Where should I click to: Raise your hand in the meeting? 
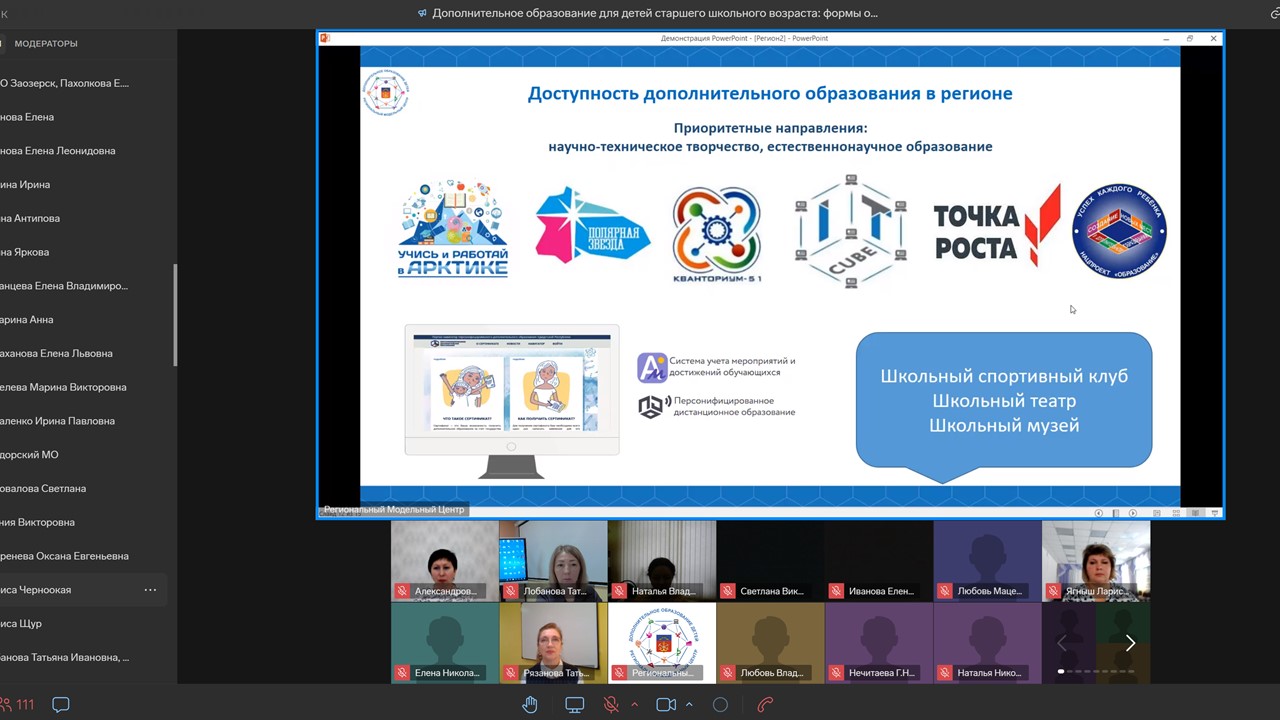(530, 705)
